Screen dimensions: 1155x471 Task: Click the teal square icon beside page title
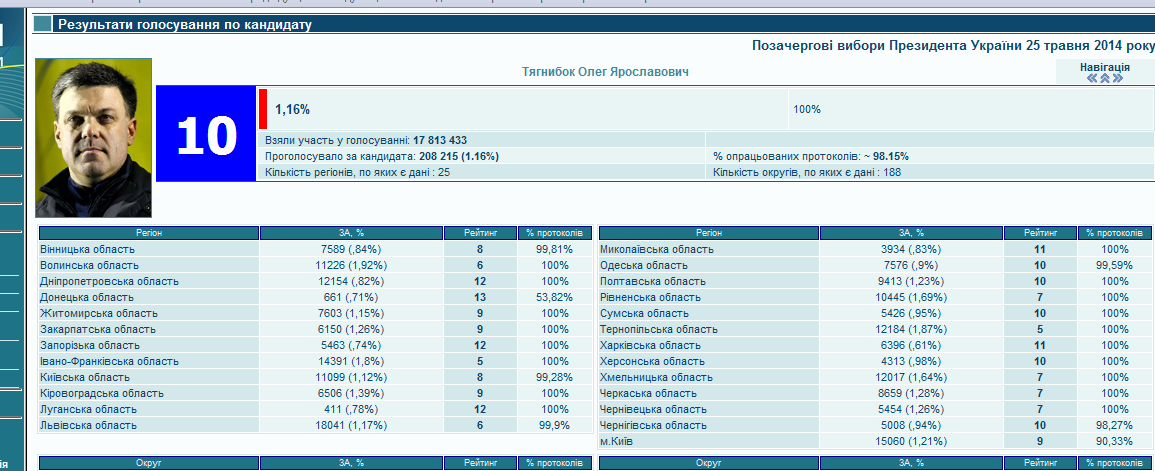pos(44,23)
